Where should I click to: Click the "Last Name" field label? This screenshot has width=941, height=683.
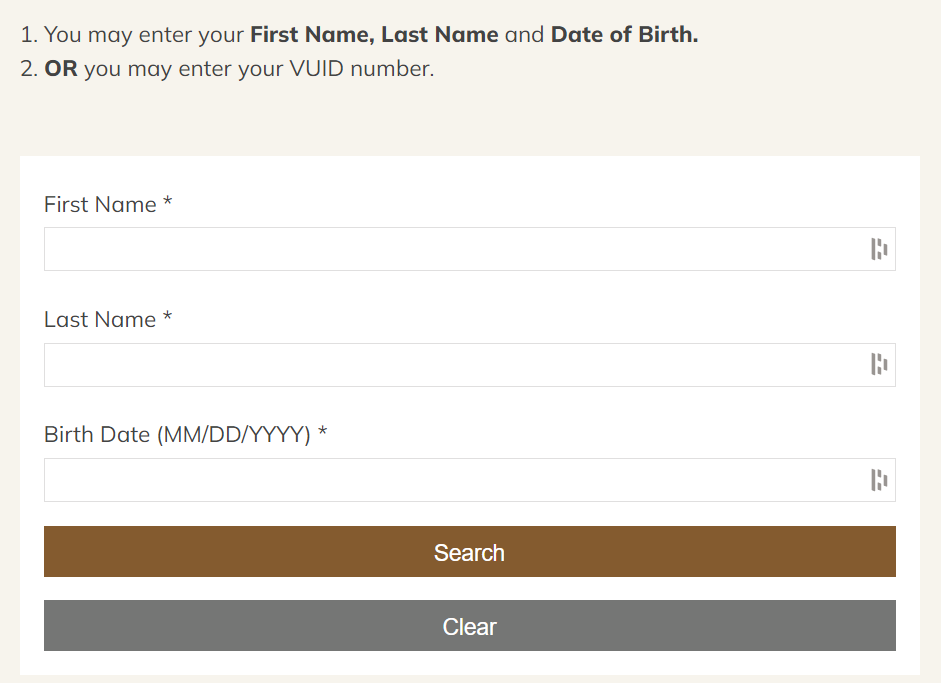pos(100,320)
